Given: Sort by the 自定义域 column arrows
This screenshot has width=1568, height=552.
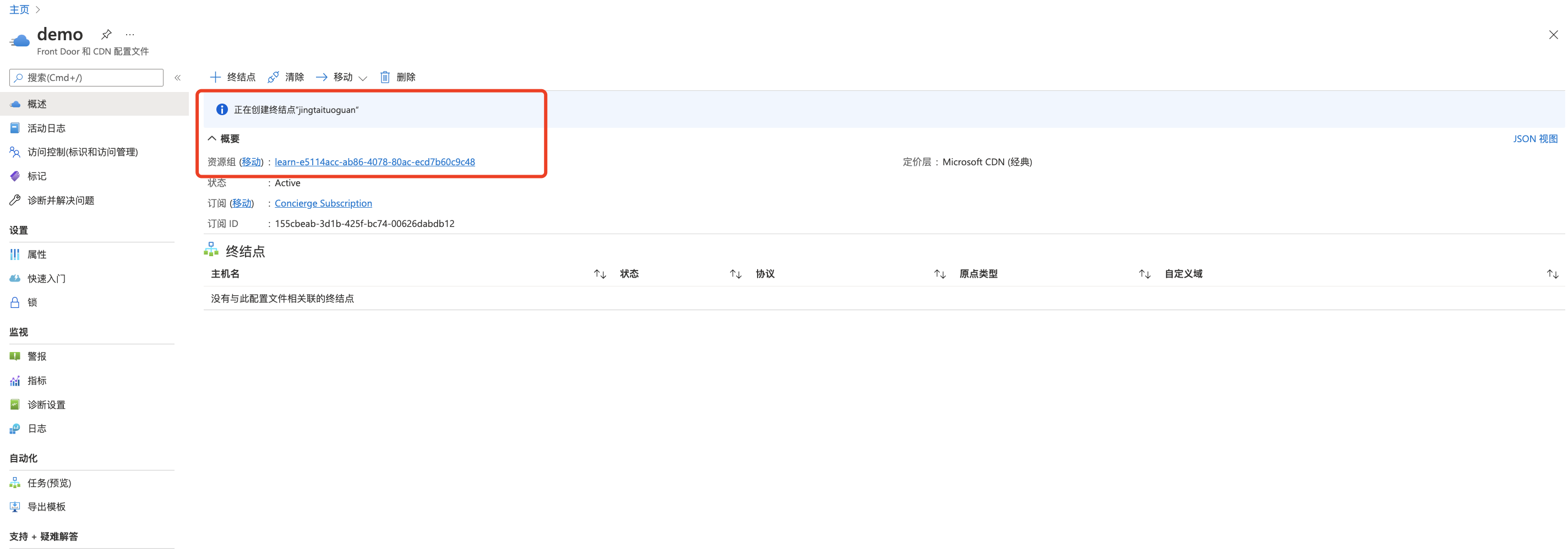Looking at the screenshot, I should pos(1553,274).
